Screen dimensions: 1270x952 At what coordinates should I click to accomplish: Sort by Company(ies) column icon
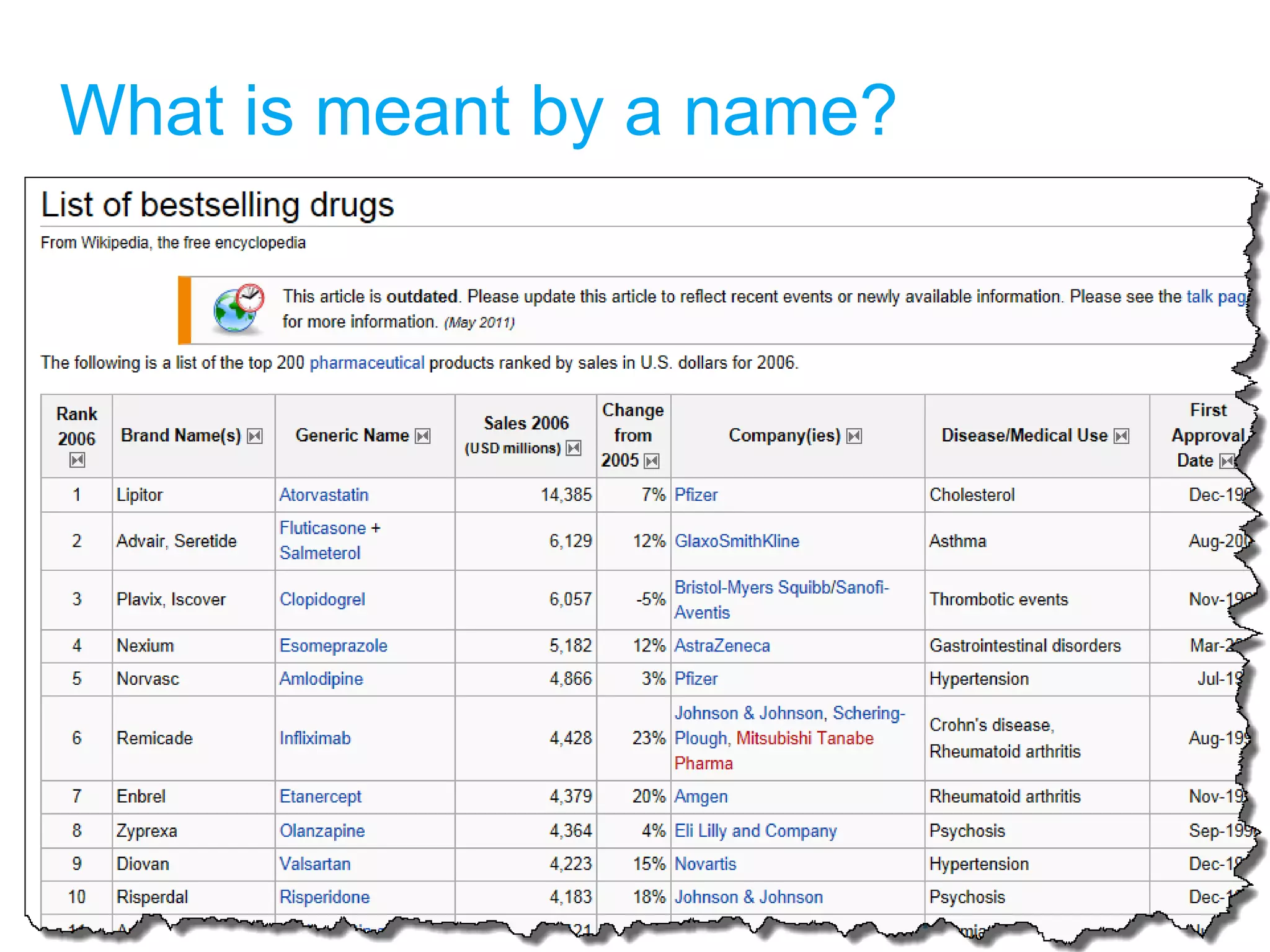point(855,436)
